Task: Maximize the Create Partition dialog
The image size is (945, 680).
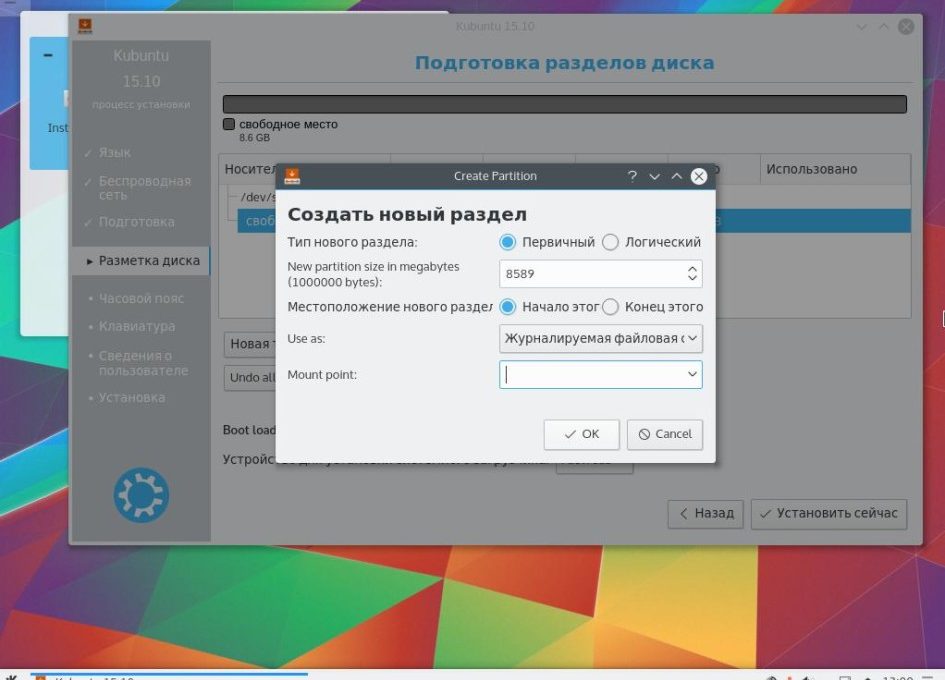Action: point(676,176)
